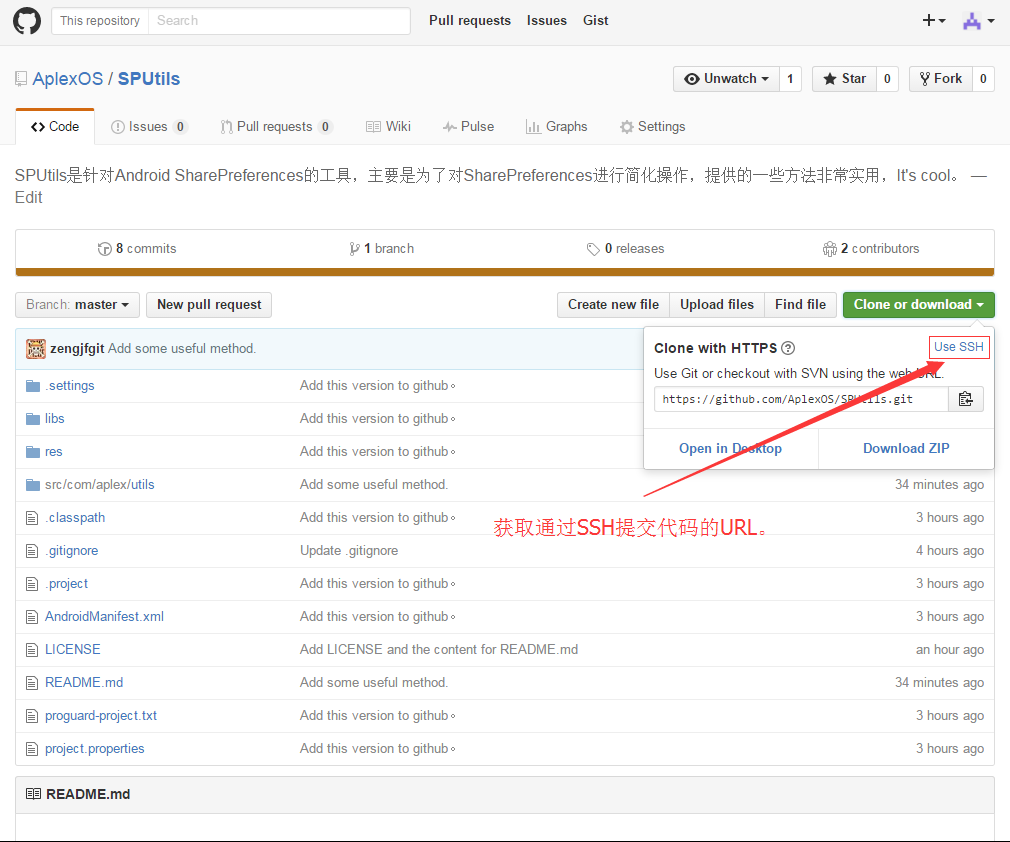View the 0 releases page
This screenshot has height=842, width=1010.
click(x=625, y=249)
